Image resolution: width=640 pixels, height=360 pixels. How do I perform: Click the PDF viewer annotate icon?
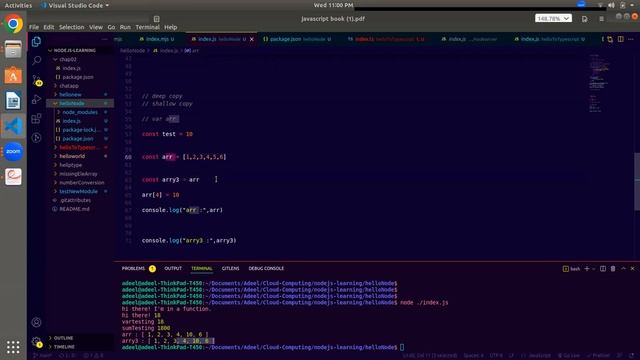(584, 19)
